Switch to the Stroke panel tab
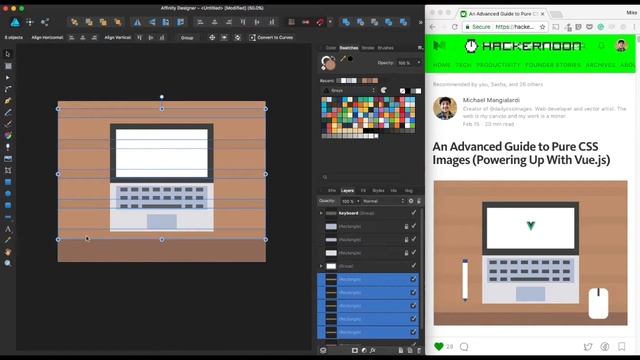The width and height of the screenshot is (640, 360). [x=368, y=48]
